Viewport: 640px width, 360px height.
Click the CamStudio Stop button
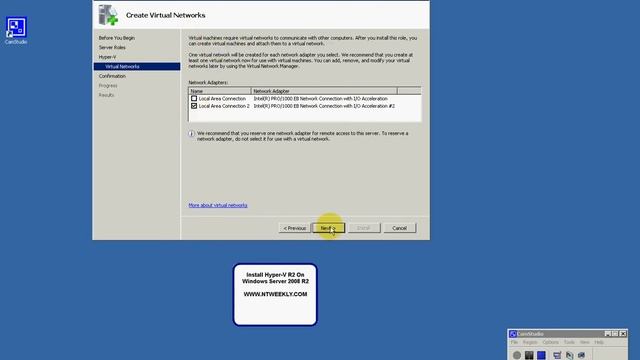[x=541, y=355]
